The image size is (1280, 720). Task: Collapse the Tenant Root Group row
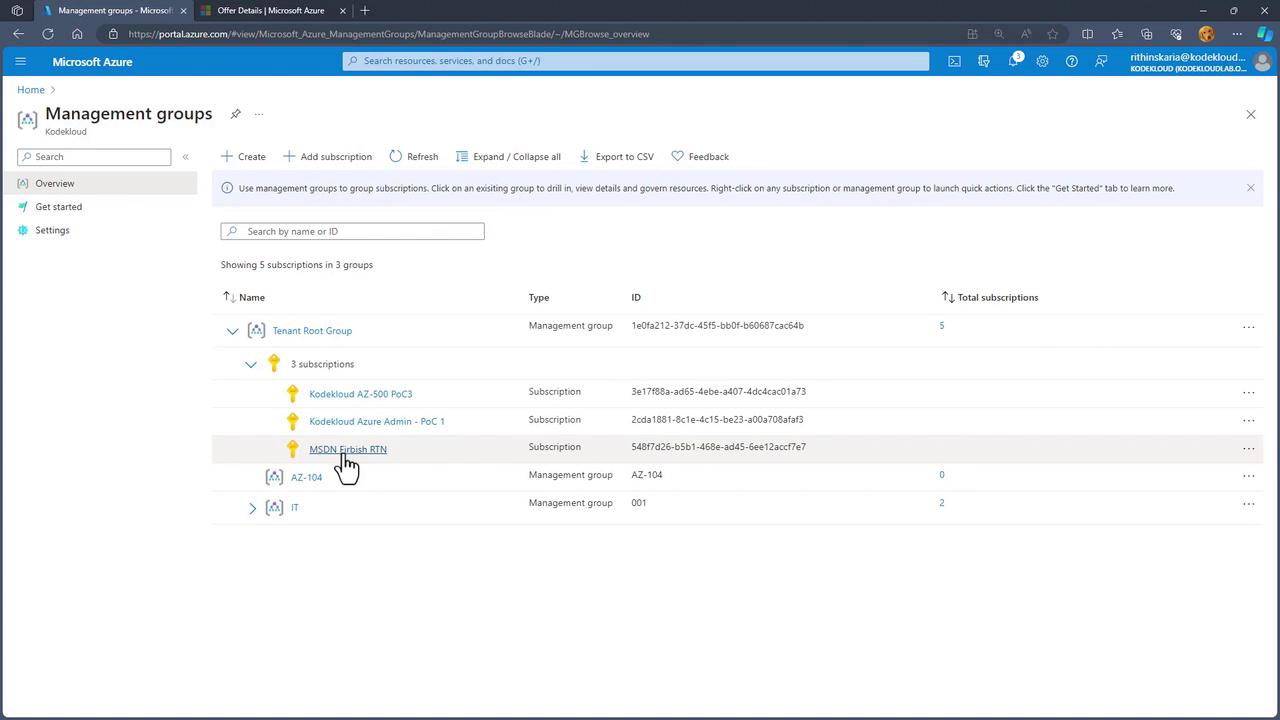[232, 331]
